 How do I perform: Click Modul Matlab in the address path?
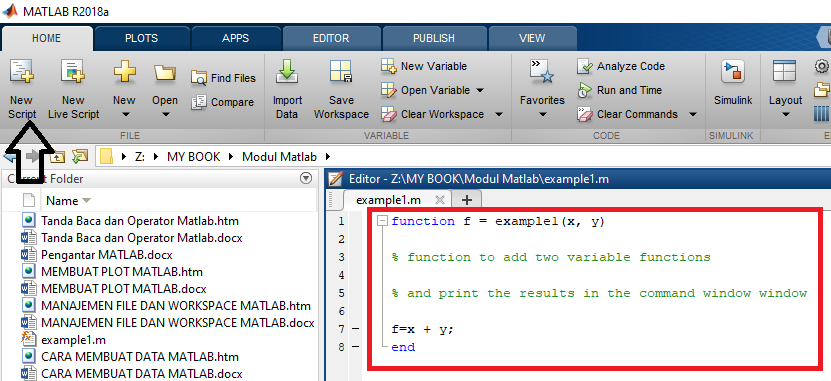(279, 157)
